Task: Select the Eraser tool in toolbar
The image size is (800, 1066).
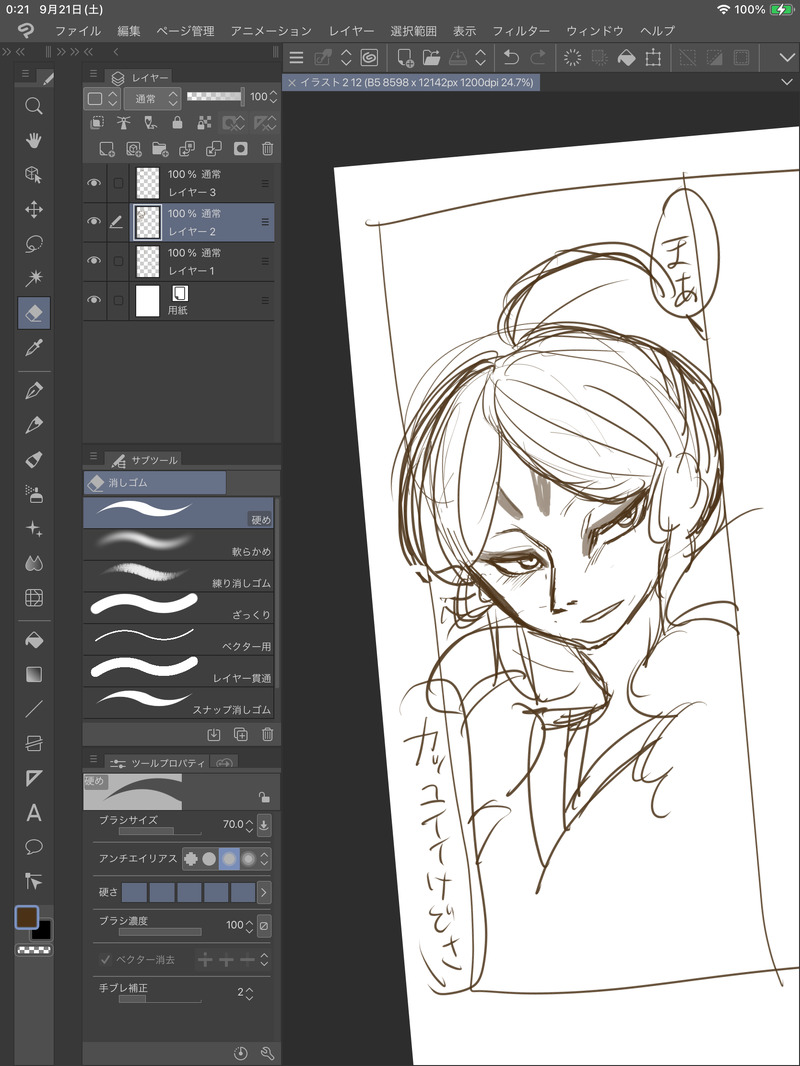Action: point(33,313)
